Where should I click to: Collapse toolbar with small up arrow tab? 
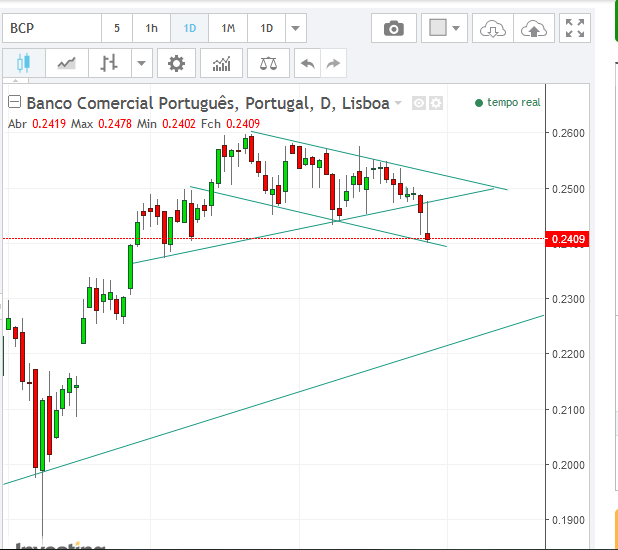tap(15, 80)
